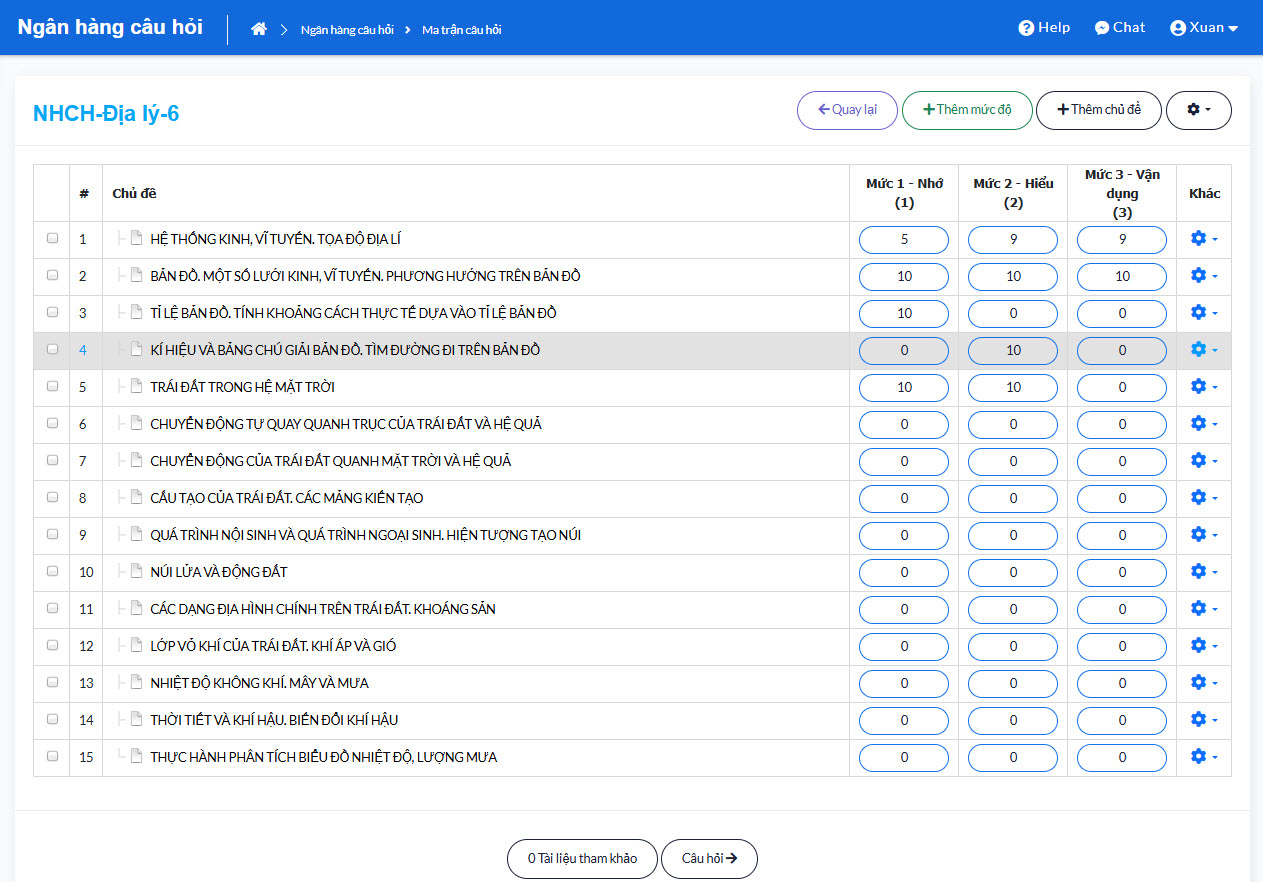1263x882 pixels.
Task: Go to Câu hỏi next button
Action: click(709, 858)
